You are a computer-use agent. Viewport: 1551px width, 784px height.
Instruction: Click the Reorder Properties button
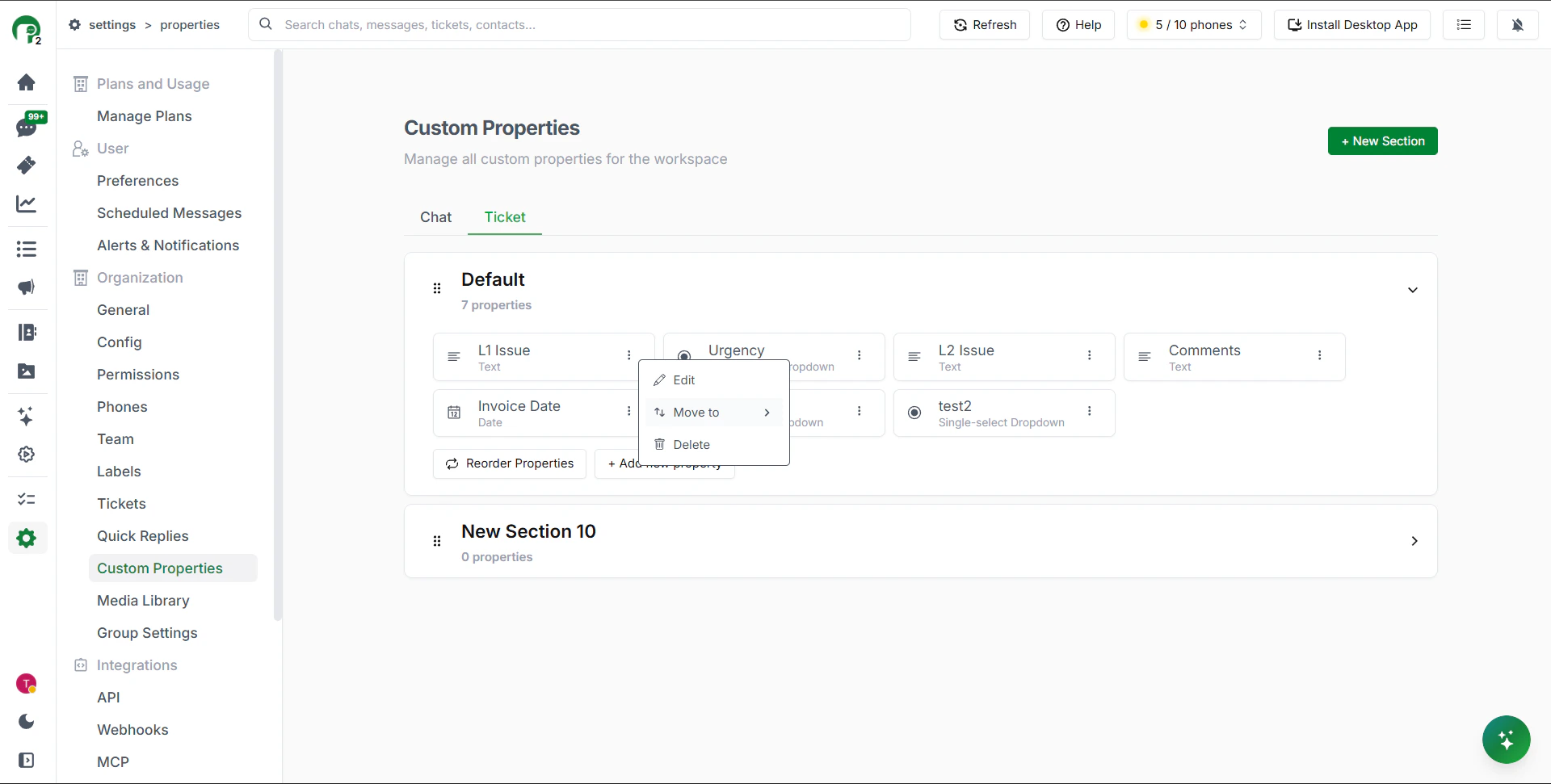pos(510,463)
